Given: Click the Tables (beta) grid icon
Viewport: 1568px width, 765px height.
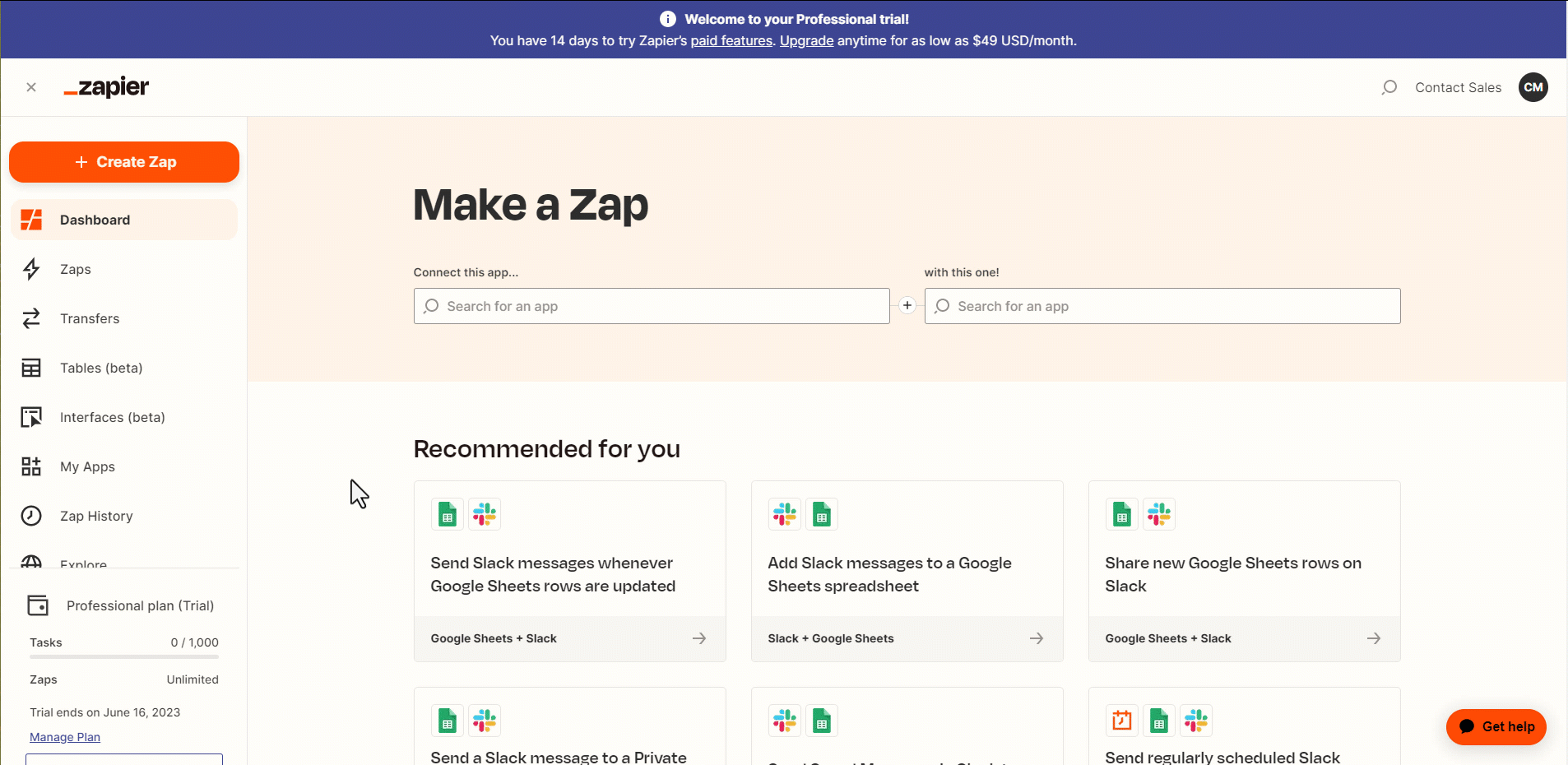Looking at the screenshot, I should pyautogui.click(x=31, y=368).
